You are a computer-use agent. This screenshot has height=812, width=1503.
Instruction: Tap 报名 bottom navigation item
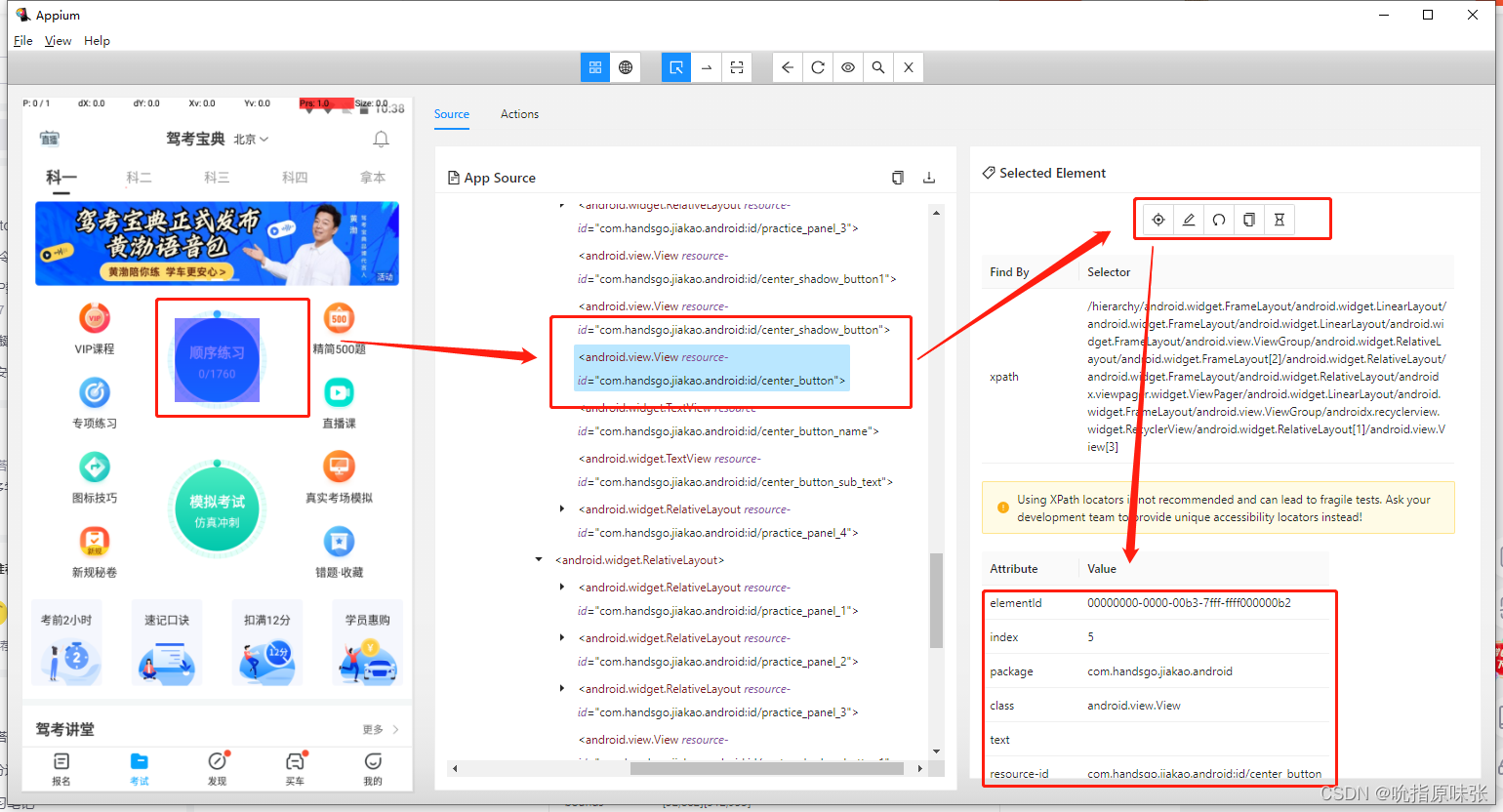[x=61, y=769]
